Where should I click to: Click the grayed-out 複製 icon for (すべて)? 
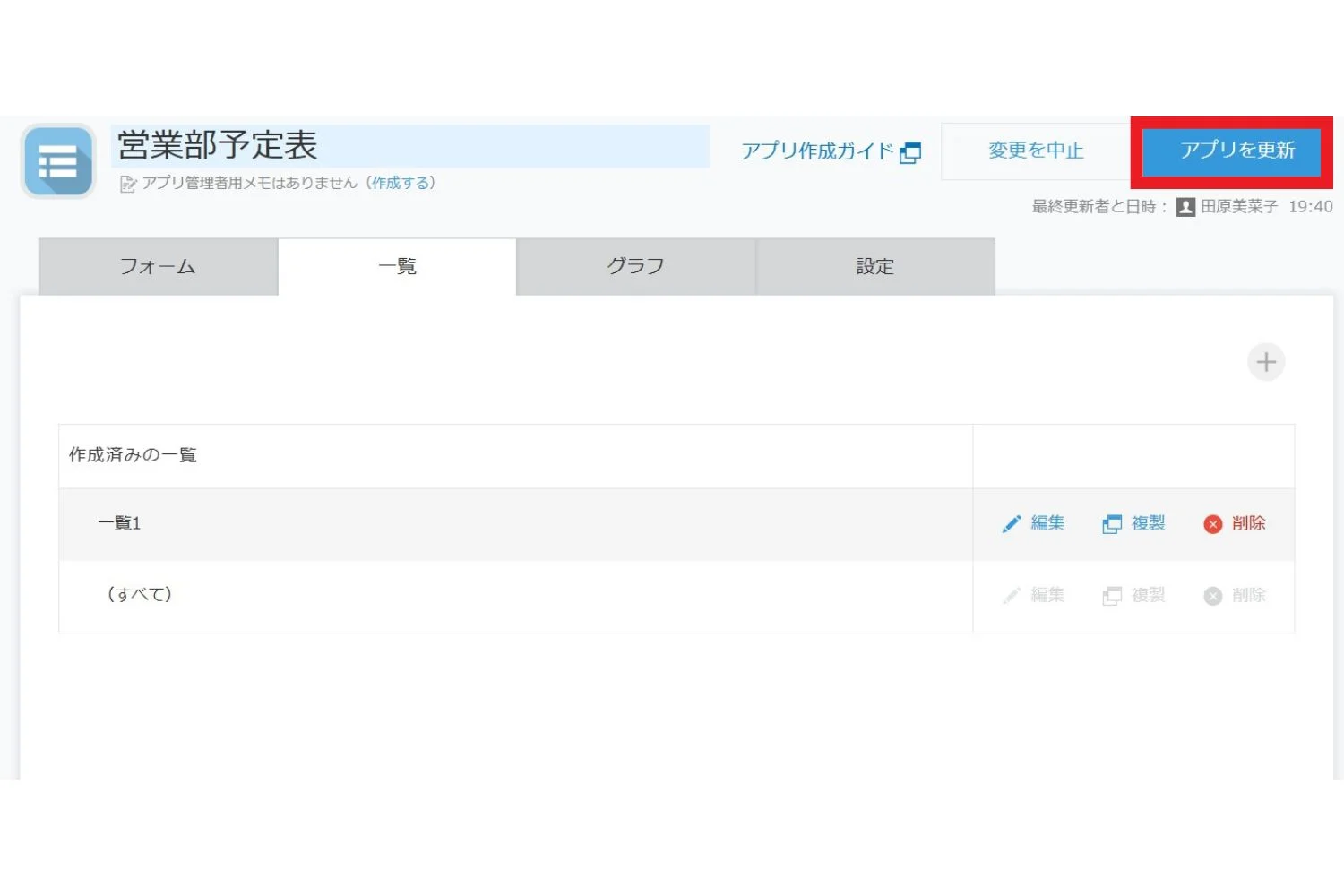1112,595
